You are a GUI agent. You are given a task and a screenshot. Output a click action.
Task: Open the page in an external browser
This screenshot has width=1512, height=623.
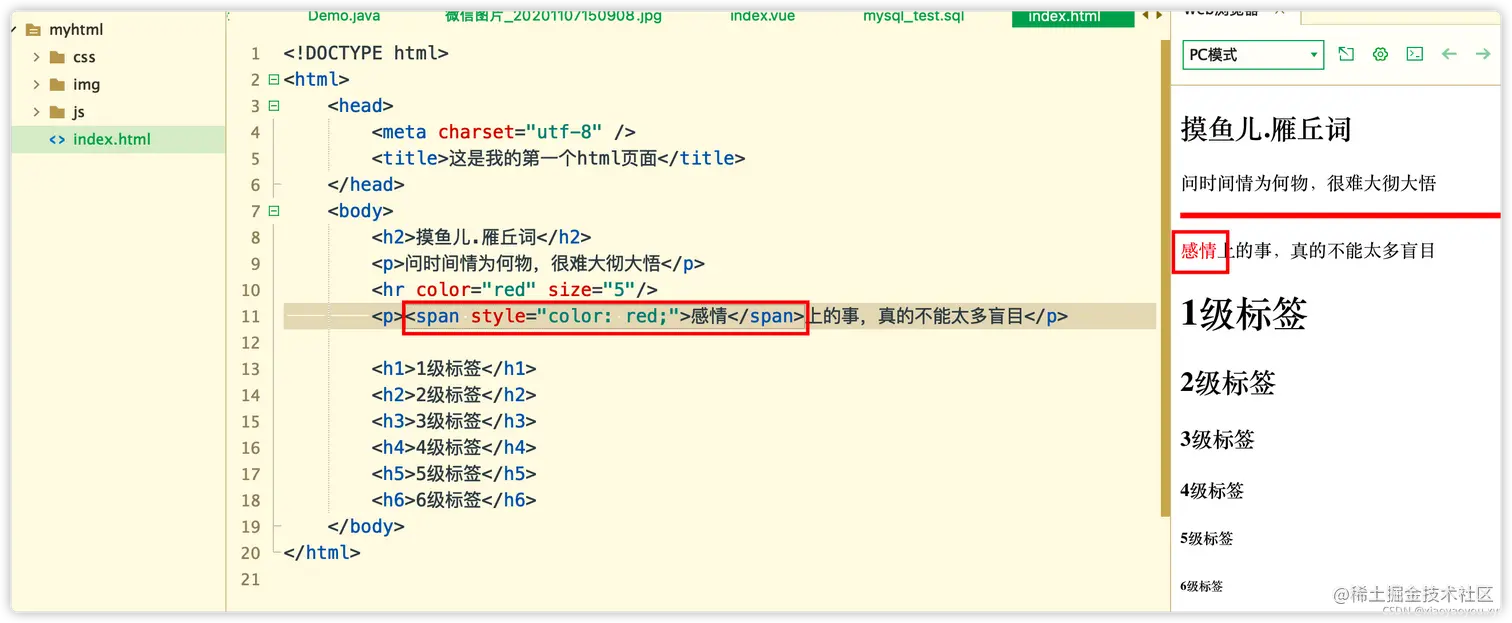pos(1346,54)
